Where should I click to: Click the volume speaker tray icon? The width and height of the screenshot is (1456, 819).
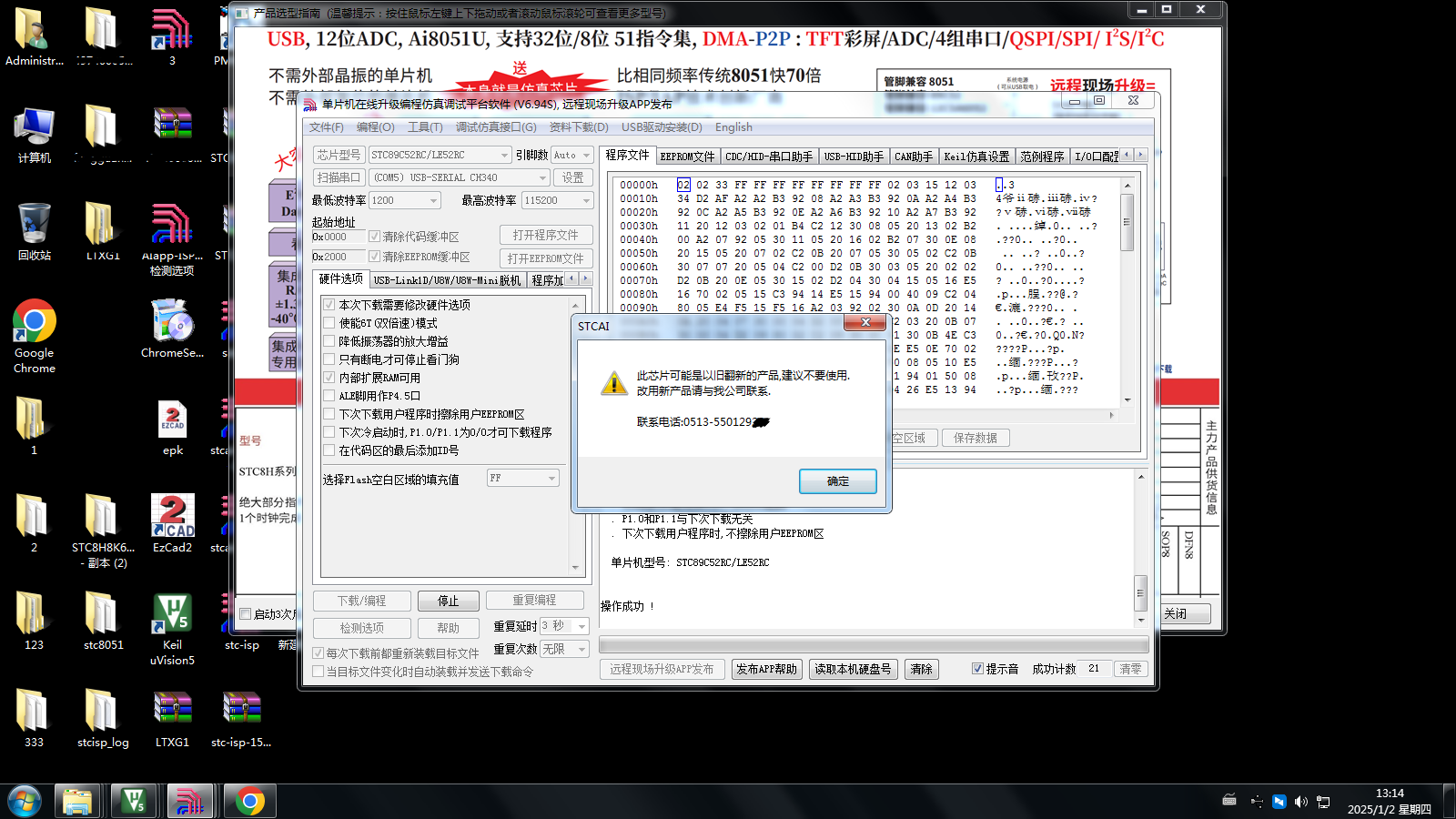click(x=1300, y=801)
